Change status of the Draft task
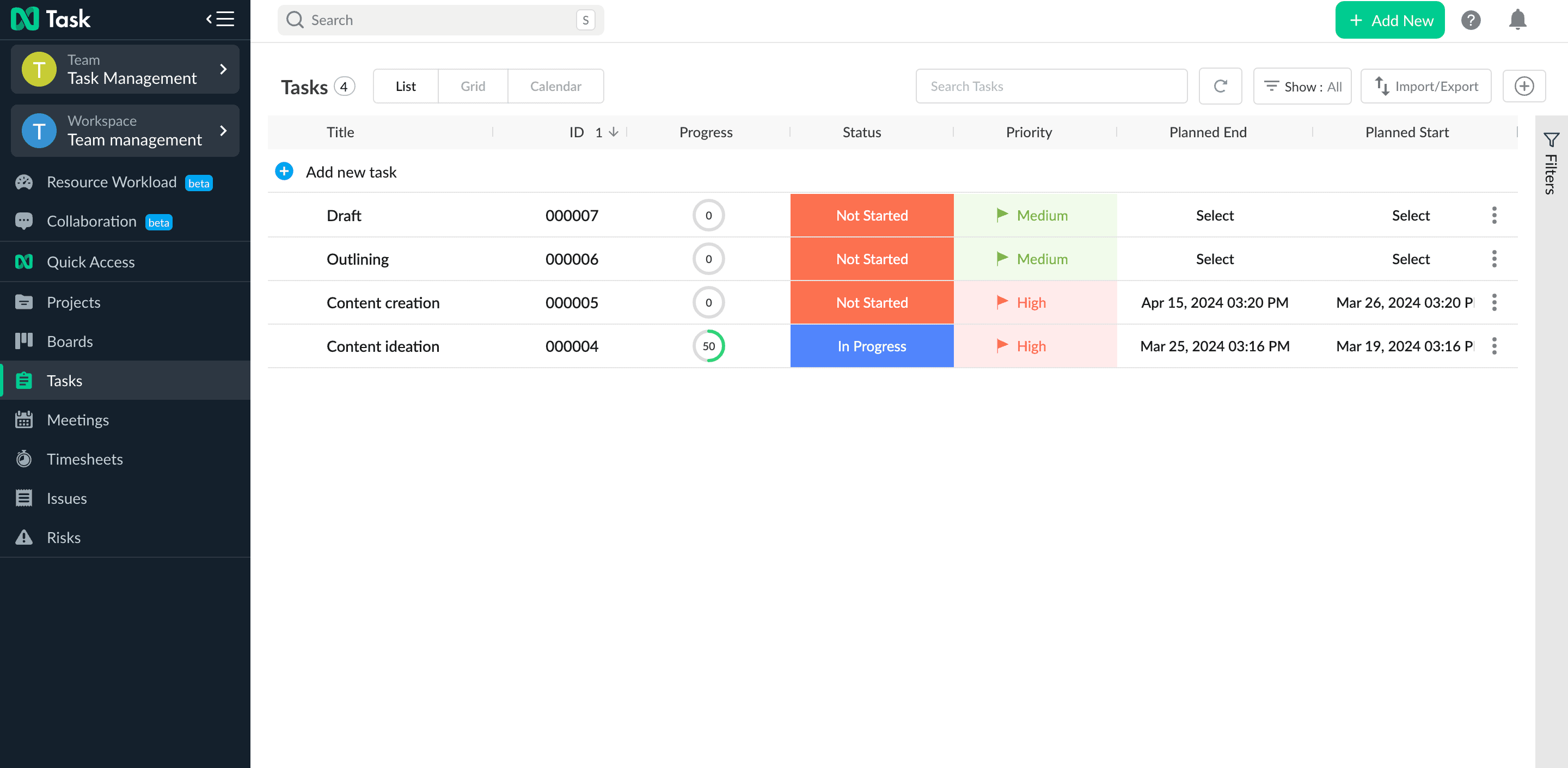The width and height of the screenshot is (1568, 768). 872,216
